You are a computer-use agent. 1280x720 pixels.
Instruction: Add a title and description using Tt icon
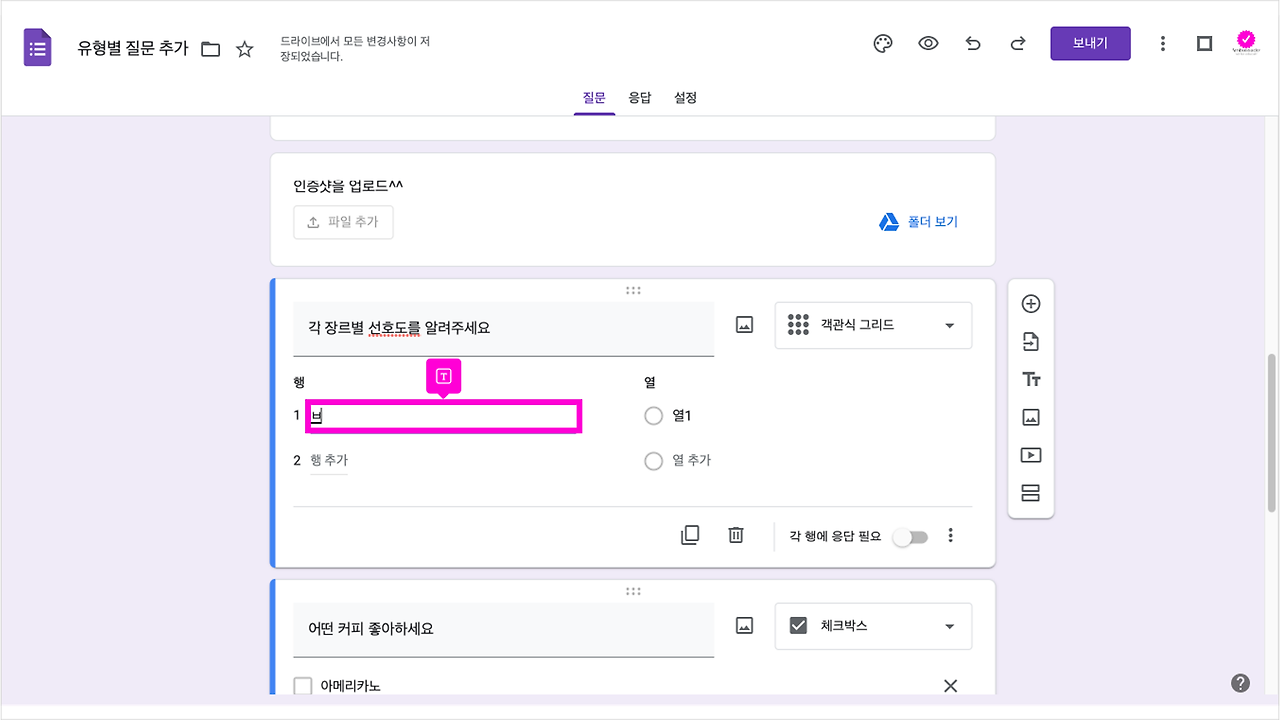pyautogui.click(x=1031, y=379)
